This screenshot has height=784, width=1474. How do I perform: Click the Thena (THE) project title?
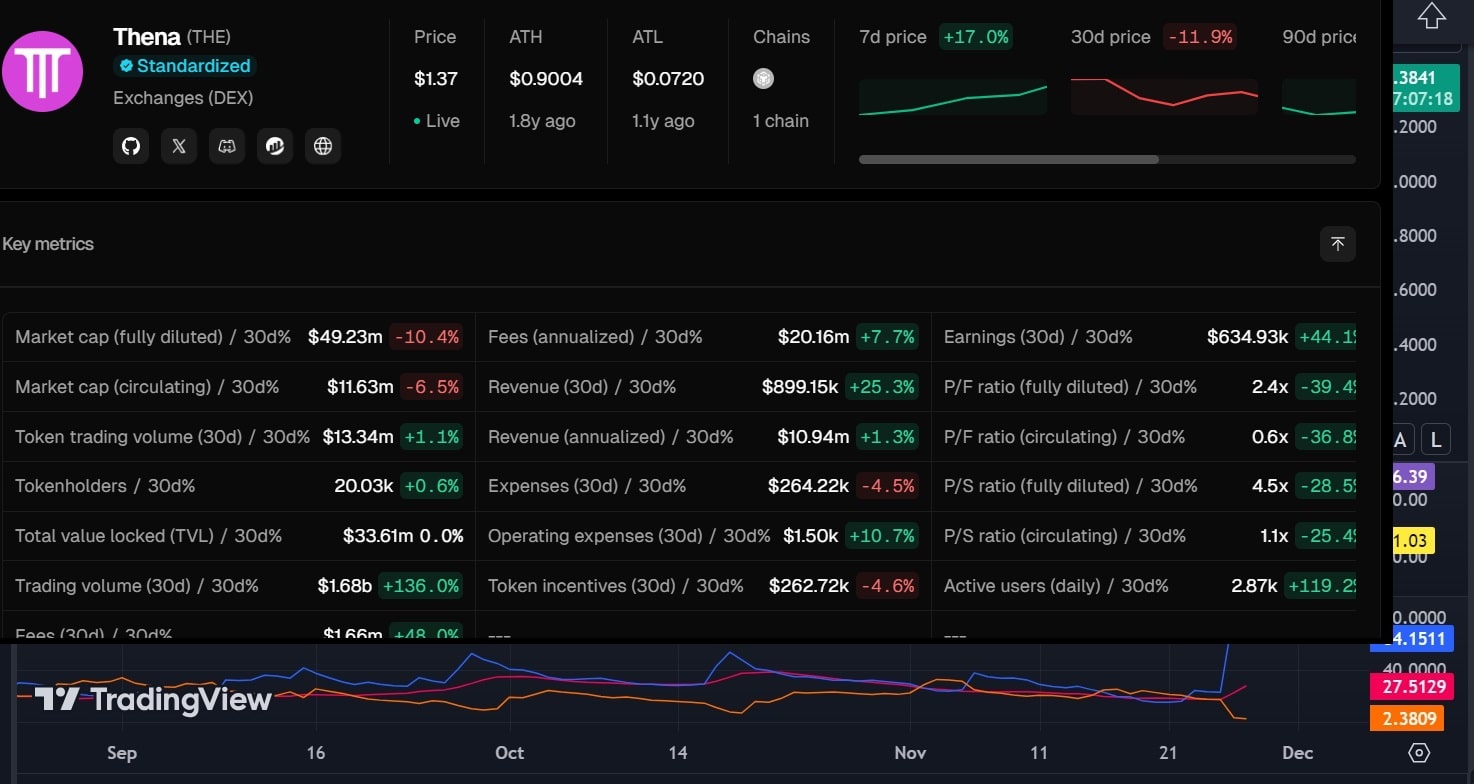coord(172,37)
